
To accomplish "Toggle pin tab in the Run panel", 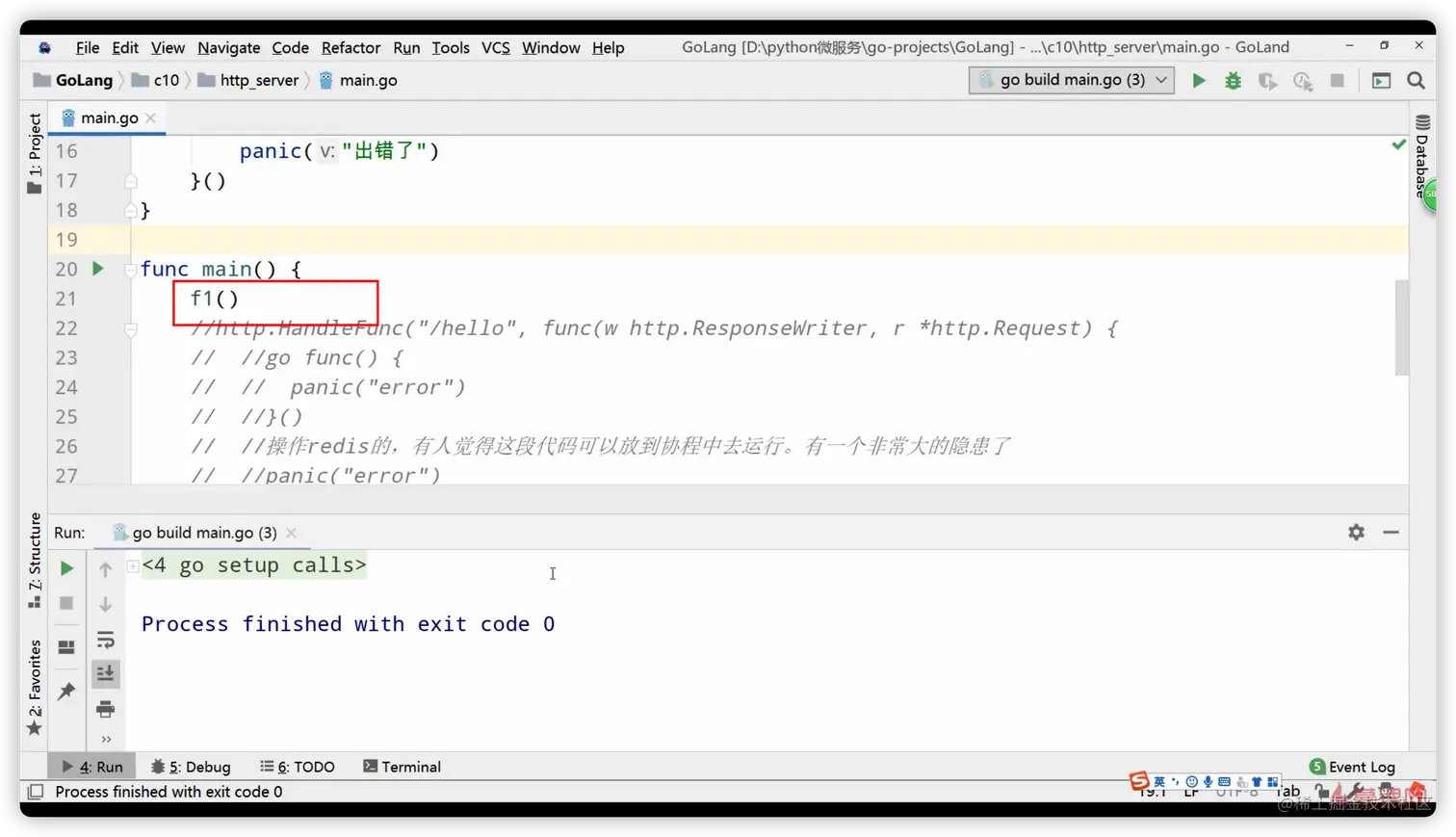I will [x=66, y=691].
